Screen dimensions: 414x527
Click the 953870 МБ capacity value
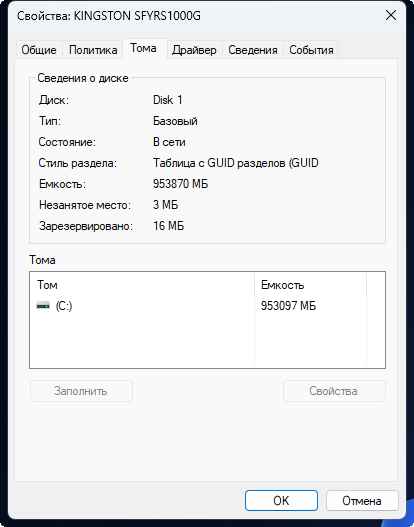pyautogui.click(x=180, y=184)
